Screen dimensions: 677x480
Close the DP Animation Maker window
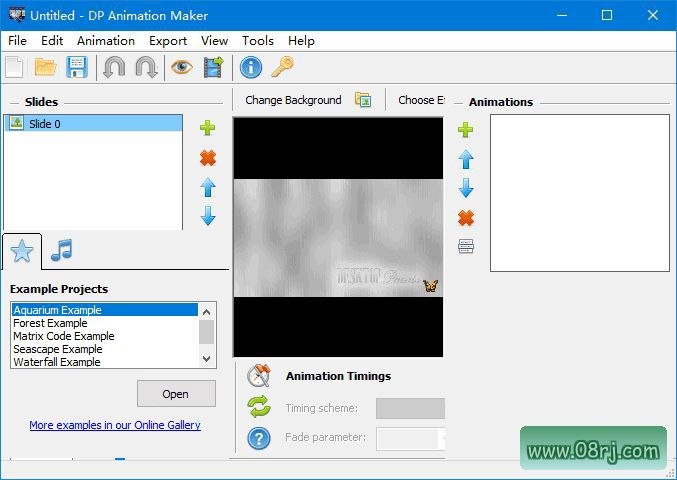(652, 15)
